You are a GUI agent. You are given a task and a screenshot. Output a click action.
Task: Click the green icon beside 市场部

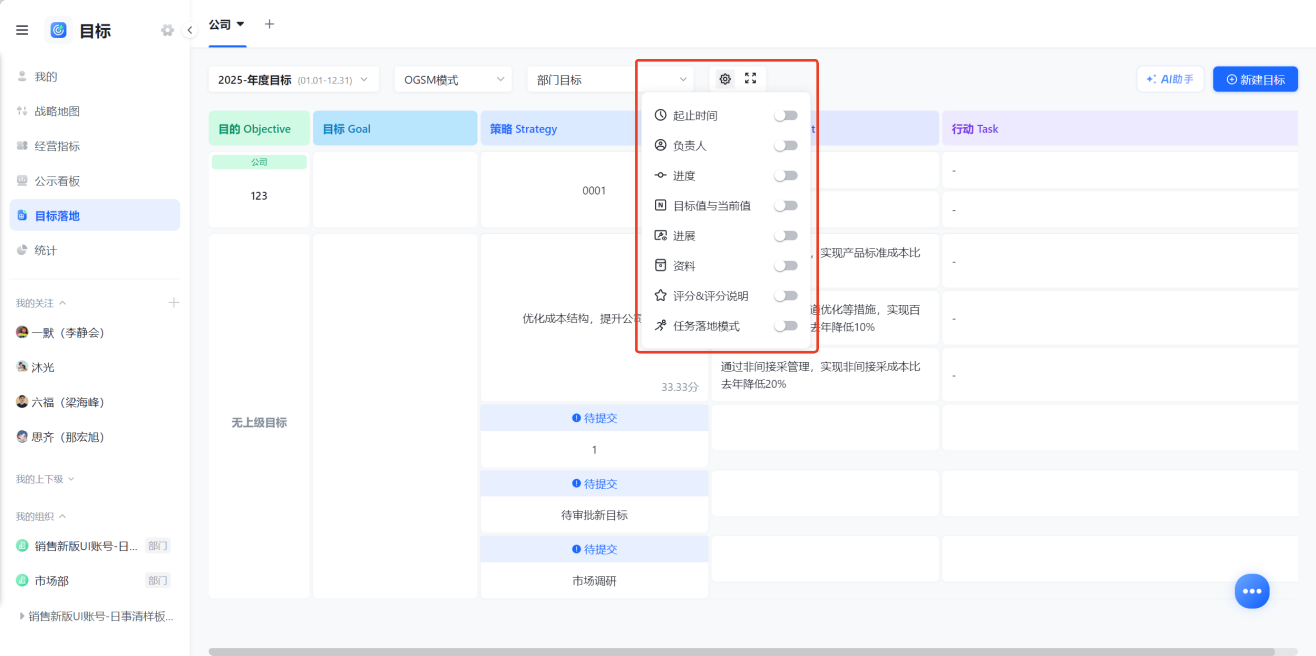pos(22,580)
